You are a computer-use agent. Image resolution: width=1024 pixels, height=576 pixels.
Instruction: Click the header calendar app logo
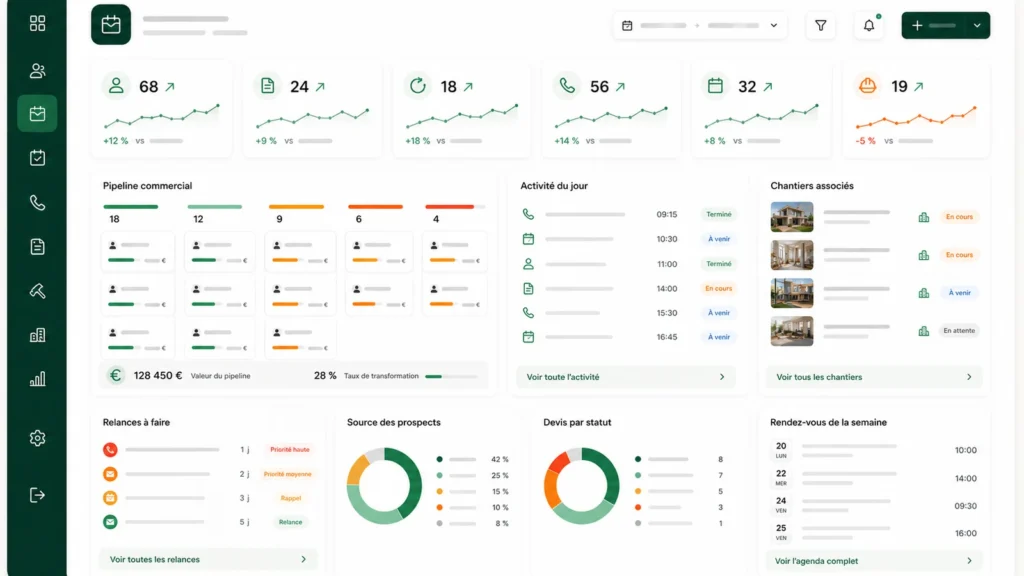click(111, 25)
